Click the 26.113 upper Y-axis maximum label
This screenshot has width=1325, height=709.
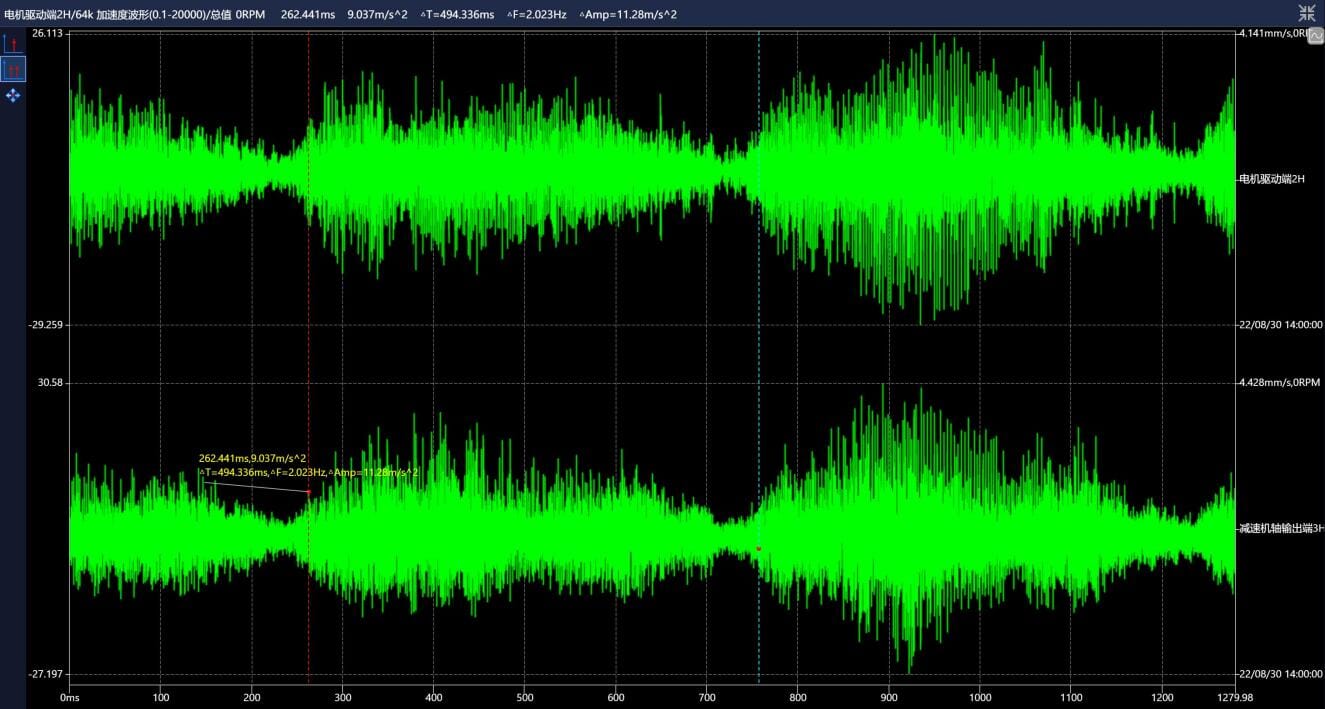tap(47, 33)
